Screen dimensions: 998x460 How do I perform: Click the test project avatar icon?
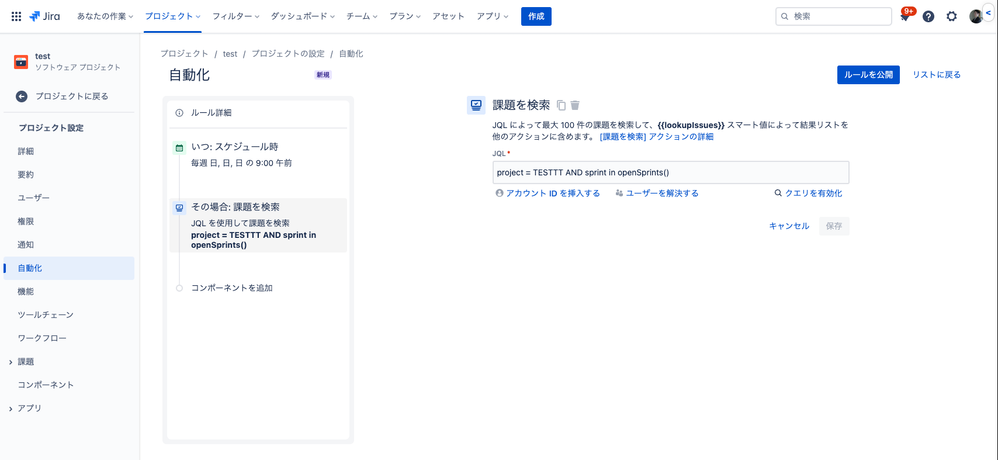(21, 62)
